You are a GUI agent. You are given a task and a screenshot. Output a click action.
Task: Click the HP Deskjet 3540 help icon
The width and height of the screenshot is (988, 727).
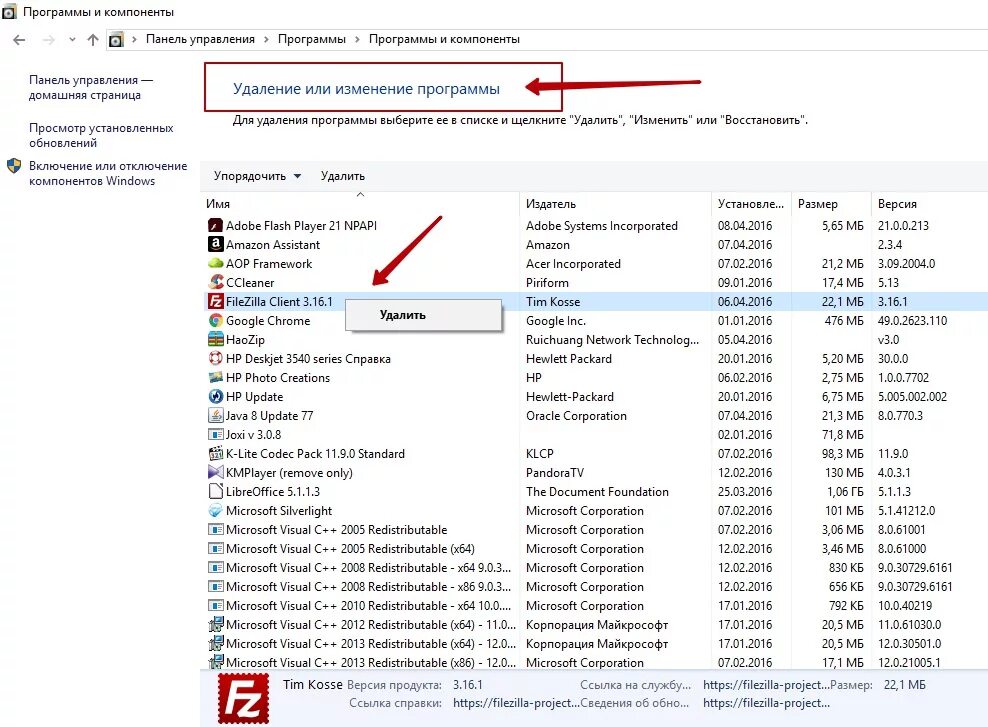point(215,358)
